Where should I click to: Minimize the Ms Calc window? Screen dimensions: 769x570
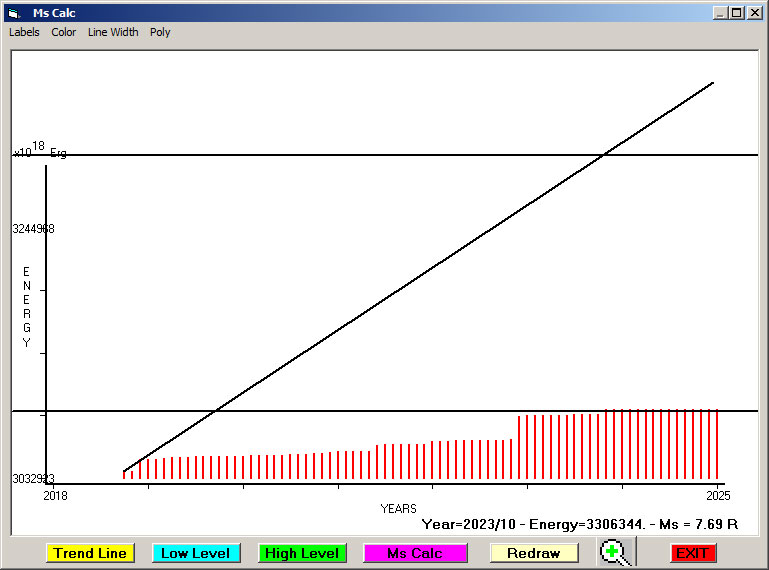[720, 13]
